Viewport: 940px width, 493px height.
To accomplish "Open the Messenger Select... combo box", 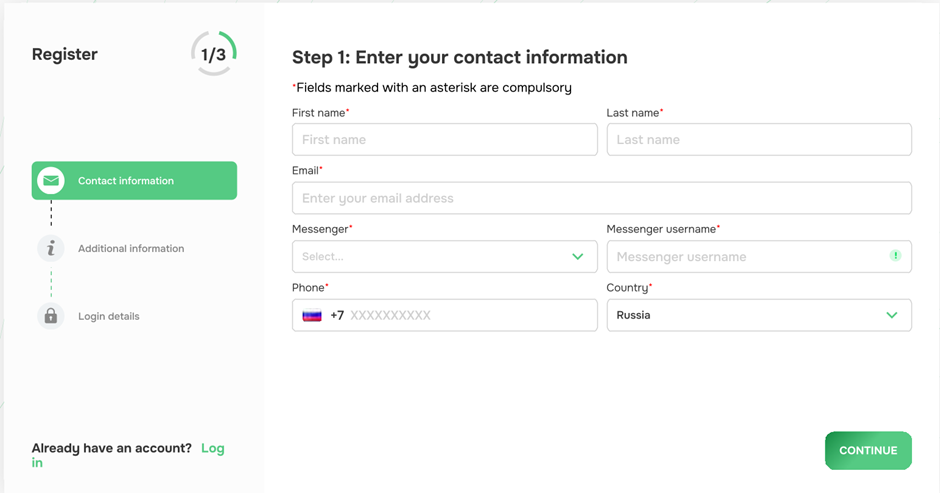I will (445, 257).
